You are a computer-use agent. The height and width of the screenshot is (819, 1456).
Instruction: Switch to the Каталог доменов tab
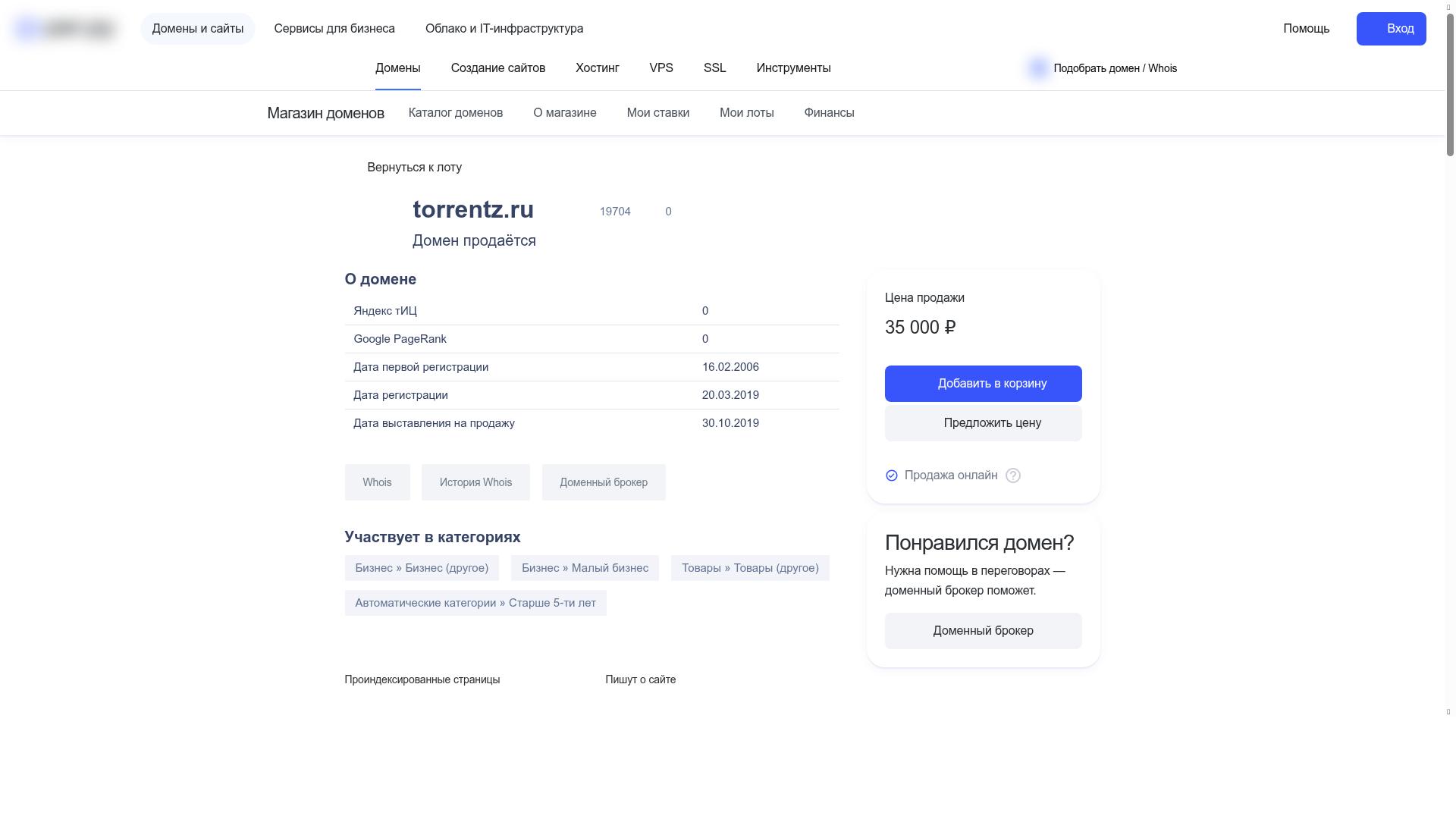[x=455, y=112]
